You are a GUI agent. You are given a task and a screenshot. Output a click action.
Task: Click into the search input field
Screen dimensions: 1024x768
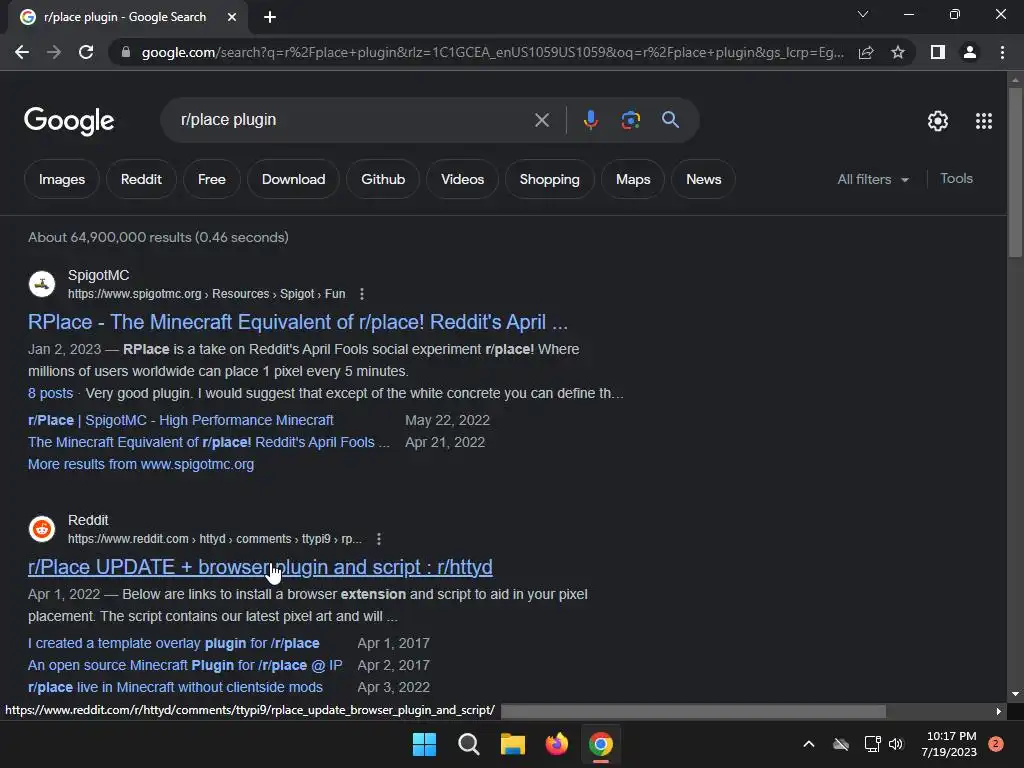(x=353, y=120)
